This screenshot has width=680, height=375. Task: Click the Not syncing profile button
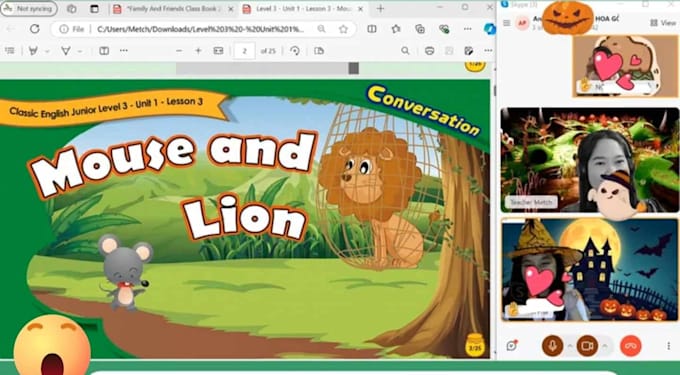click(x=29, y=9)
